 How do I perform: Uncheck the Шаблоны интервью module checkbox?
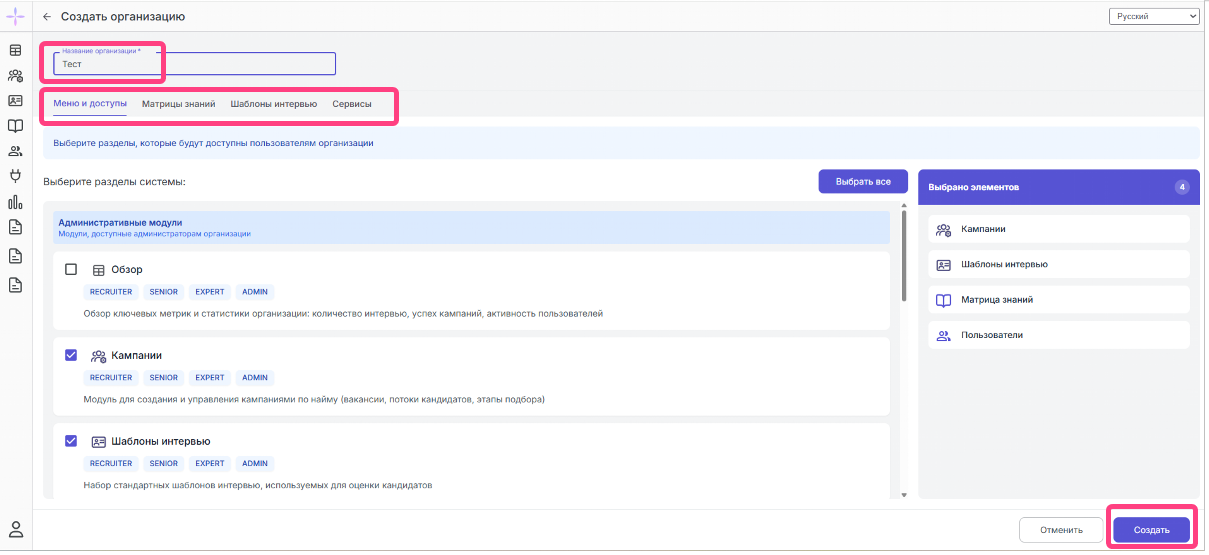(x=71, y=441)
